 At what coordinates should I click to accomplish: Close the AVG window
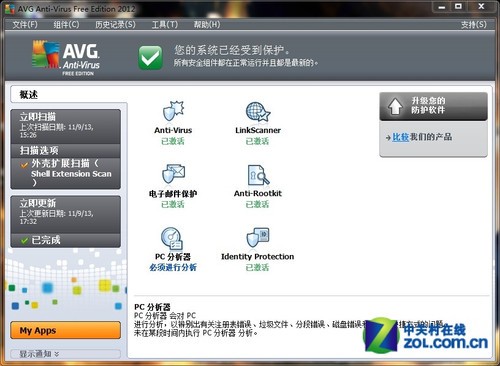pyautogui.click(x=481, y=7)
